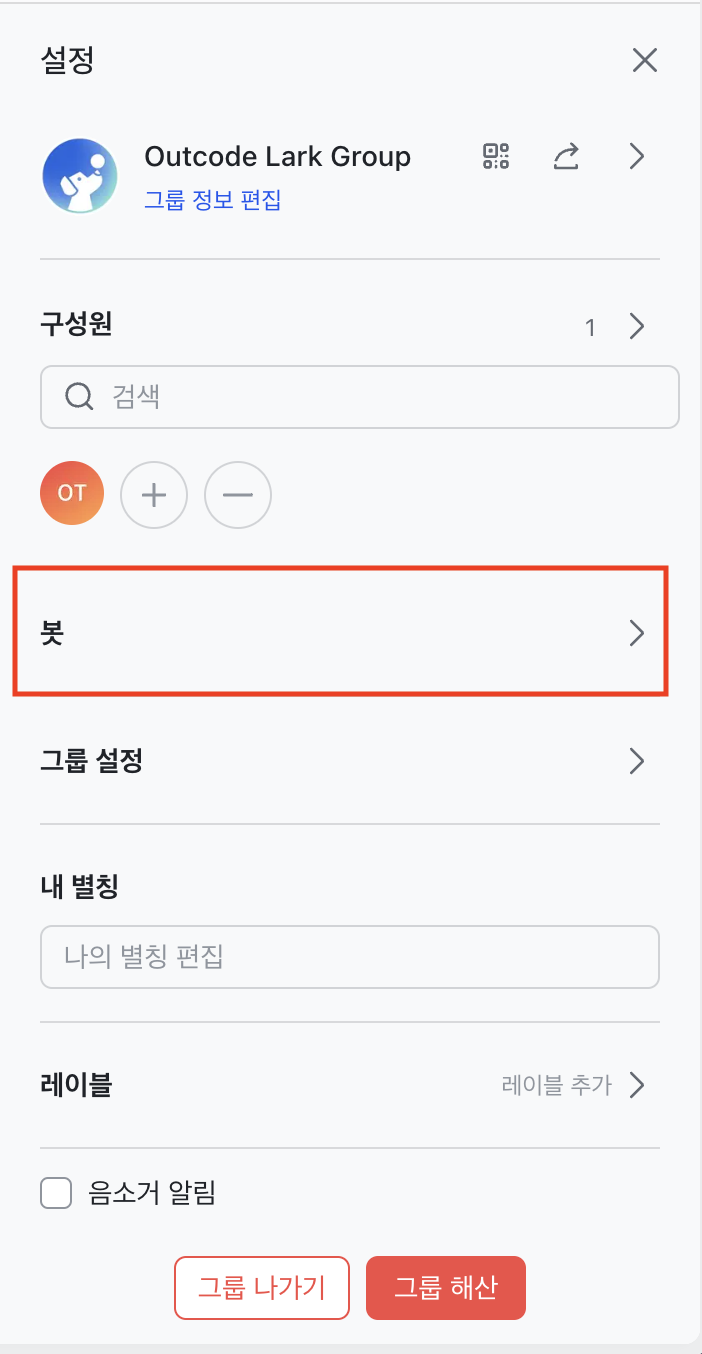Click the remove member minus icon

coord(238,494)
